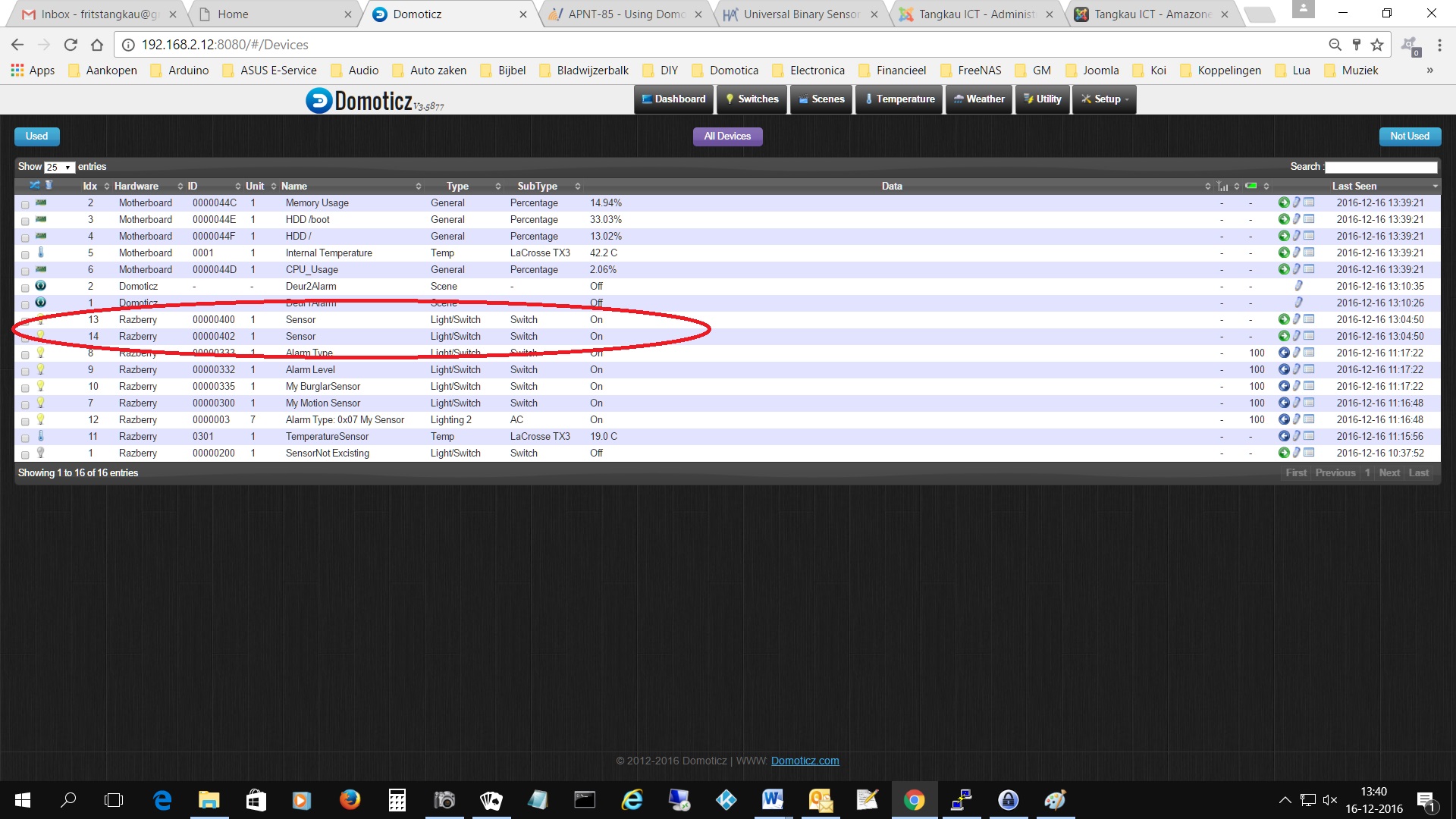
Task: Check the box for the CPU_Usage device
Action: pos(25,271)
